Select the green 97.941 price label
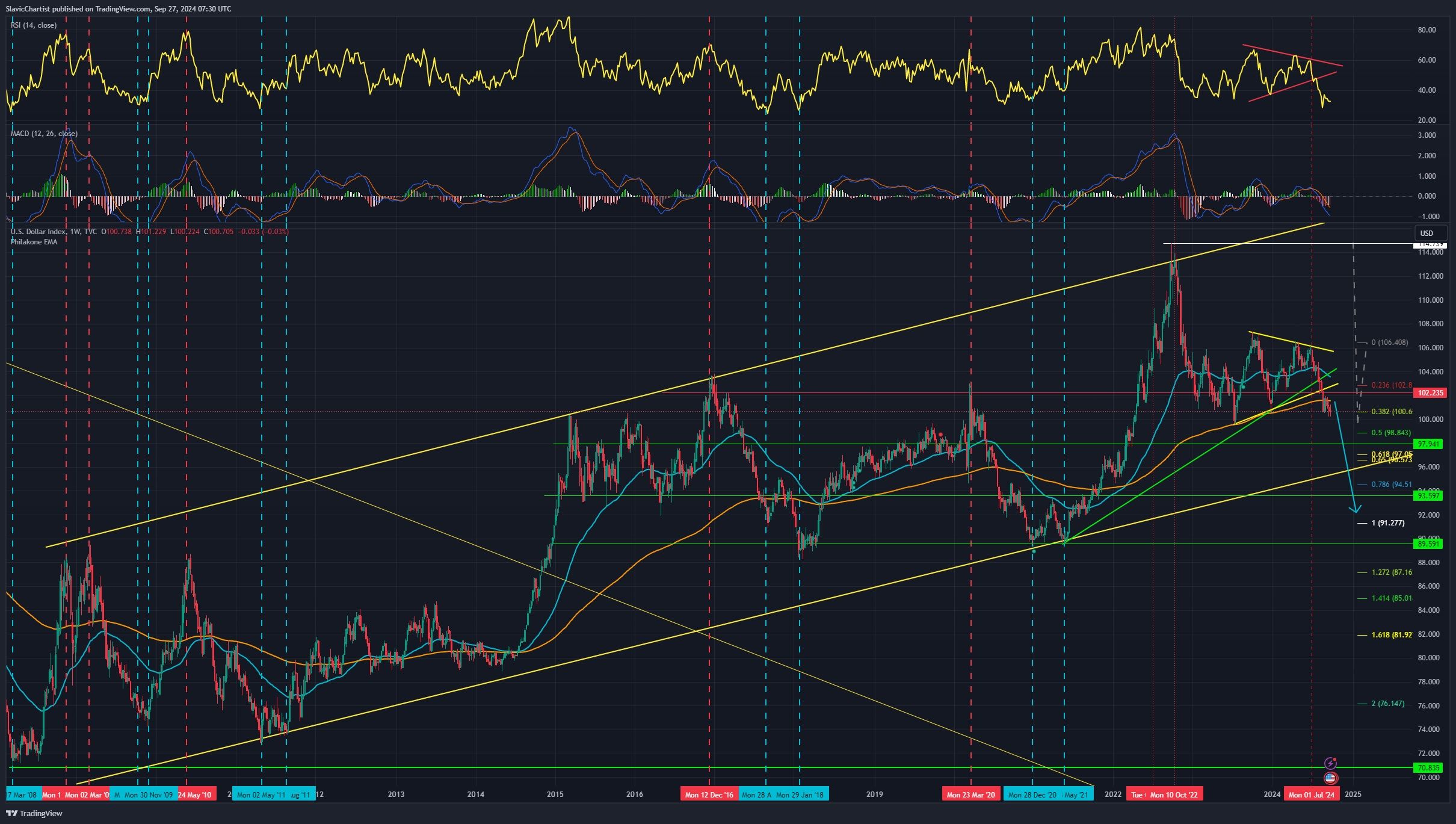1456x824 pixels. (1430, 444)
